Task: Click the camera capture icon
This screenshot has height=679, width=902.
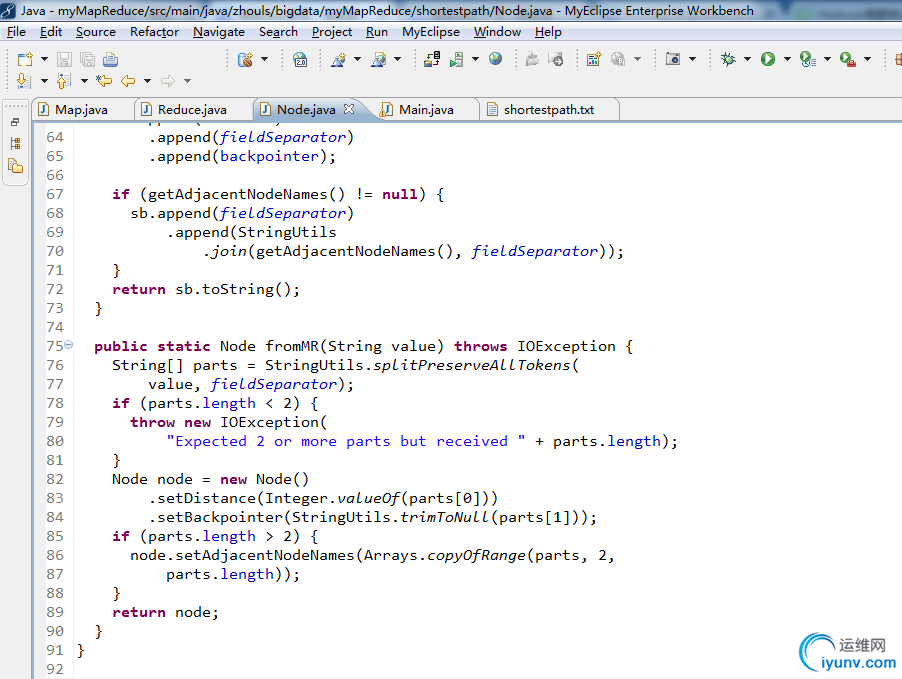Action: [673, 59]
